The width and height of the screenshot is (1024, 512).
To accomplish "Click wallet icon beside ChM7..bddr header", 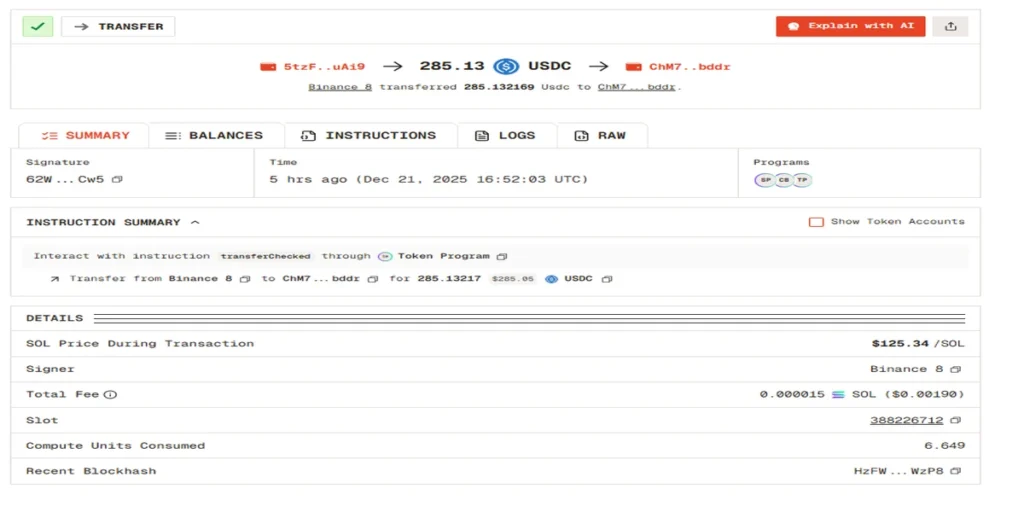I will (x=633, y=67).
